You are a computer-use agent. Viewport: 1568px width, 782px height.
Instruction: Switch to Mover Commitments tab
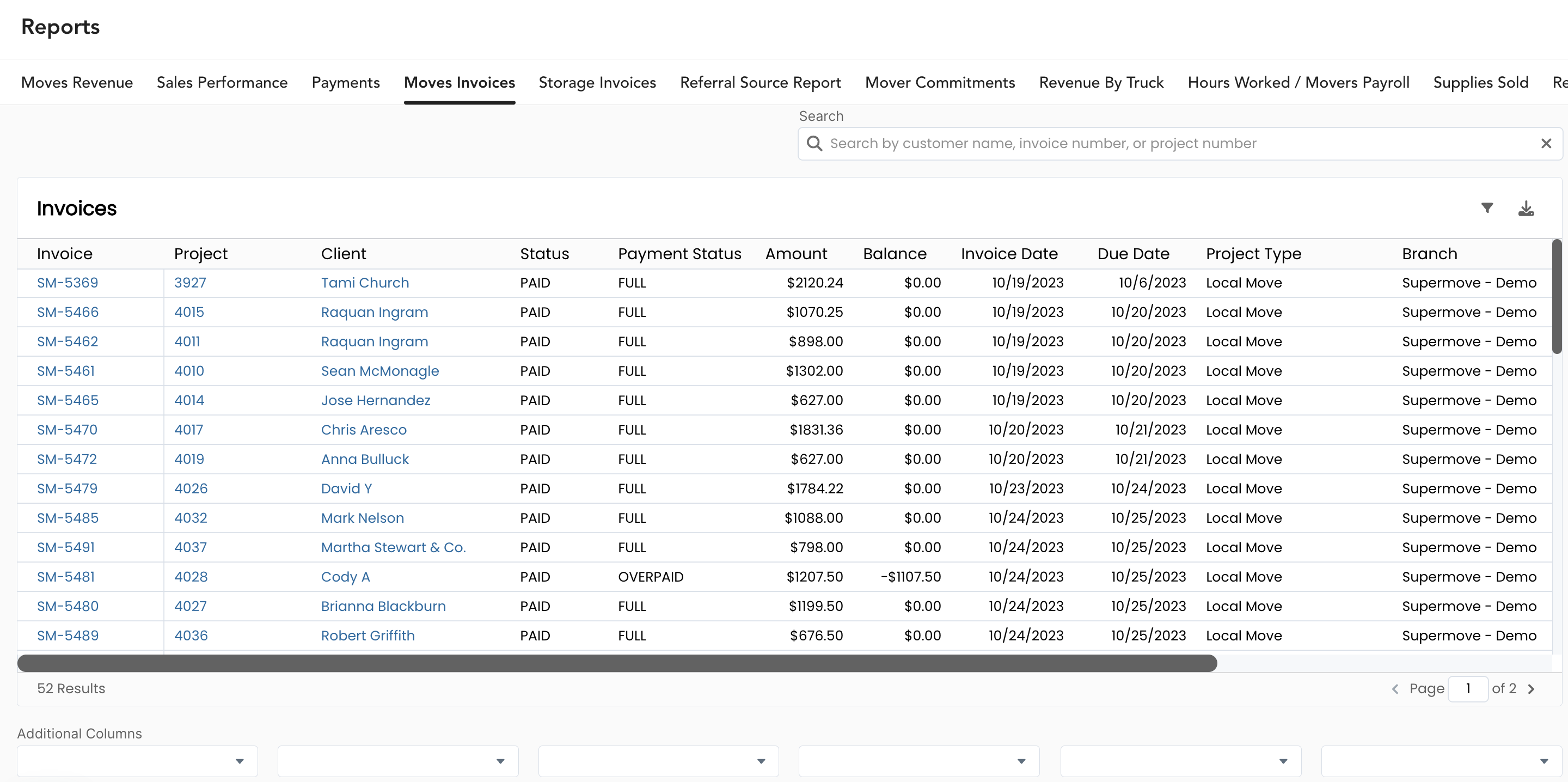pos(940,82)
